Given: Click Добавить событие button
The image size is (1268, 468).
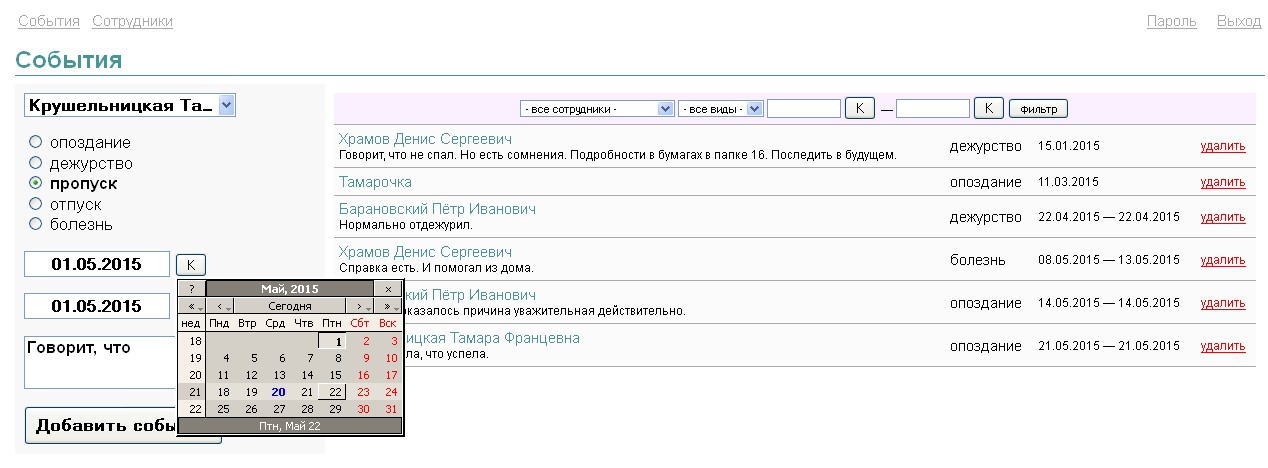Looking at the screenshot, I should pos(123,425).
